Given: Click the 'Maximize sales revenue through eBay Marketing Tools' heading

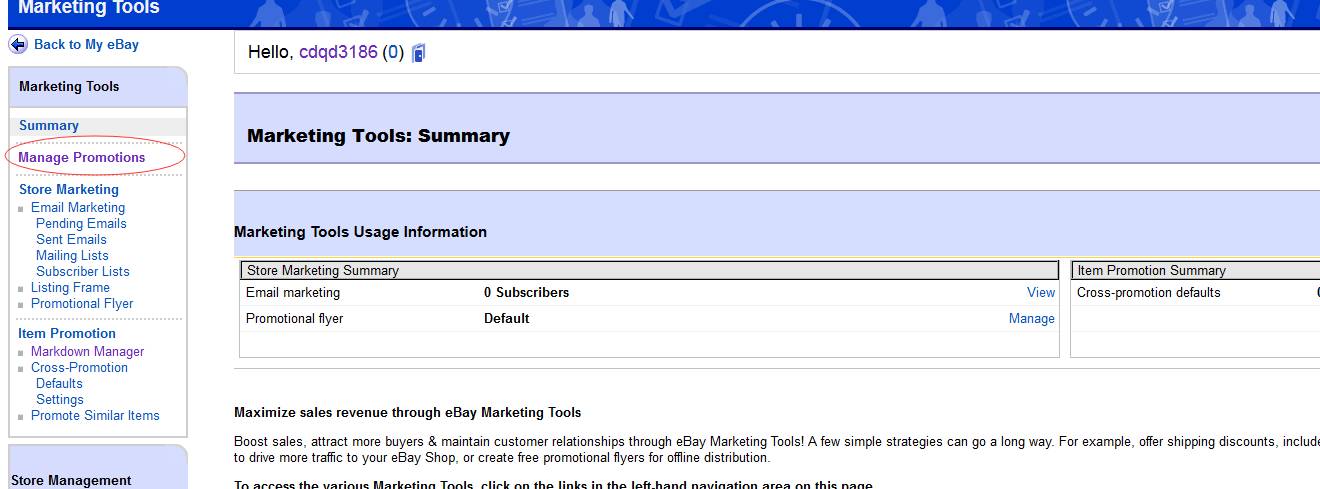Looking at the screenshot, I should point(407,412).
